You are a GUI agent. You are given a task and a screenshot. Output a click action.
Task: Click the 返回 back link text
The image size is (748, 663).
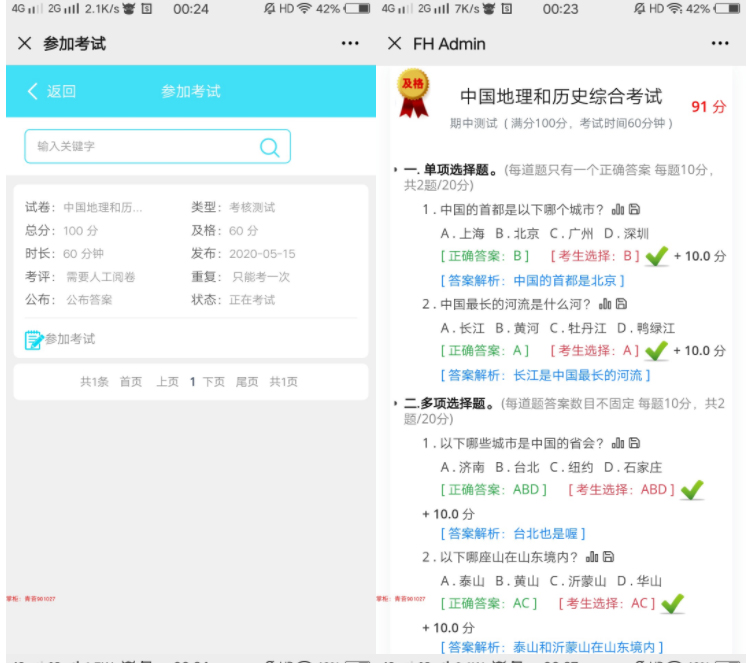(61, 91)
